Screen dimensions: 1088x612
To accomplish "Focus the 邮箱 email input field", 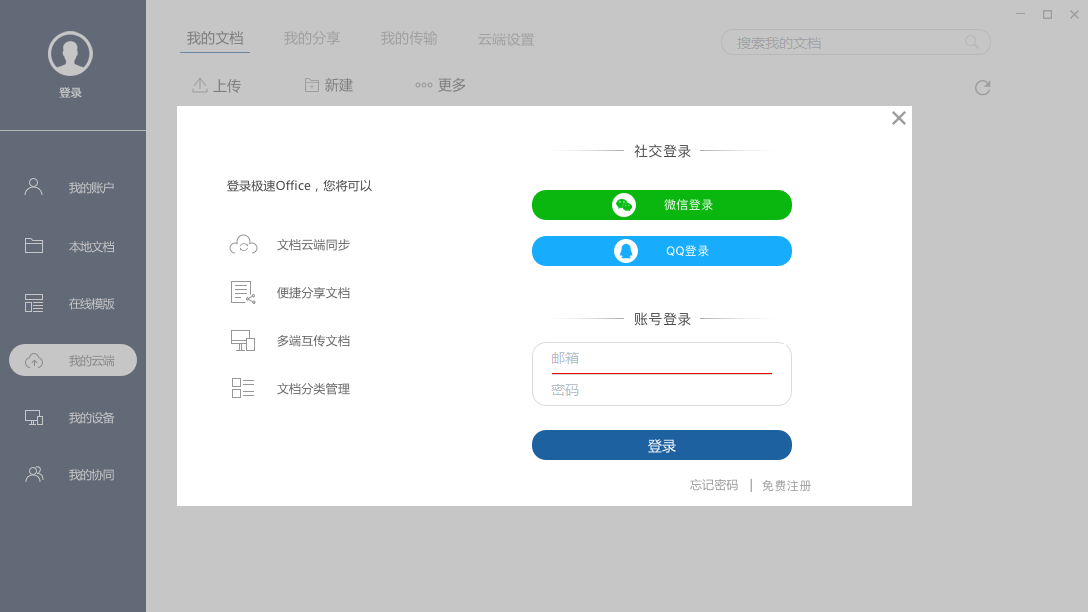I will (x=661, y=358).
